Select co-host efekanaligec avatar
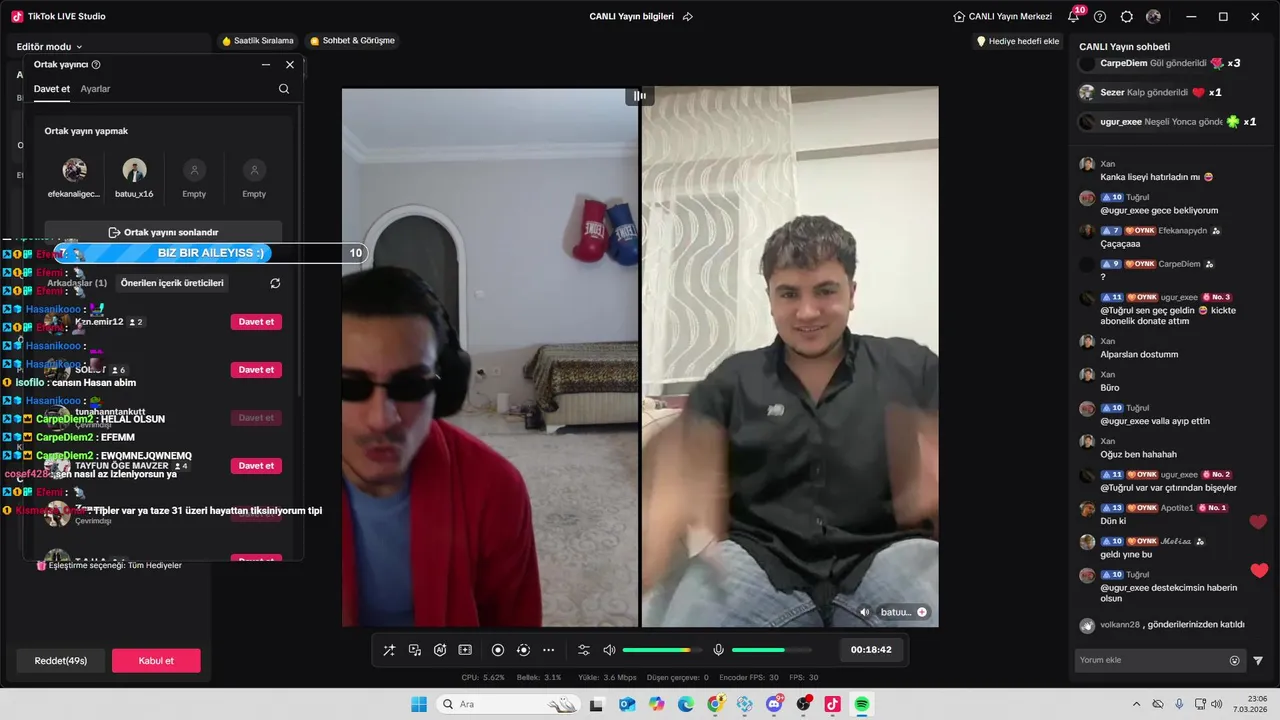This screenshot has width=1280, height=720. [x=74, y=170]
